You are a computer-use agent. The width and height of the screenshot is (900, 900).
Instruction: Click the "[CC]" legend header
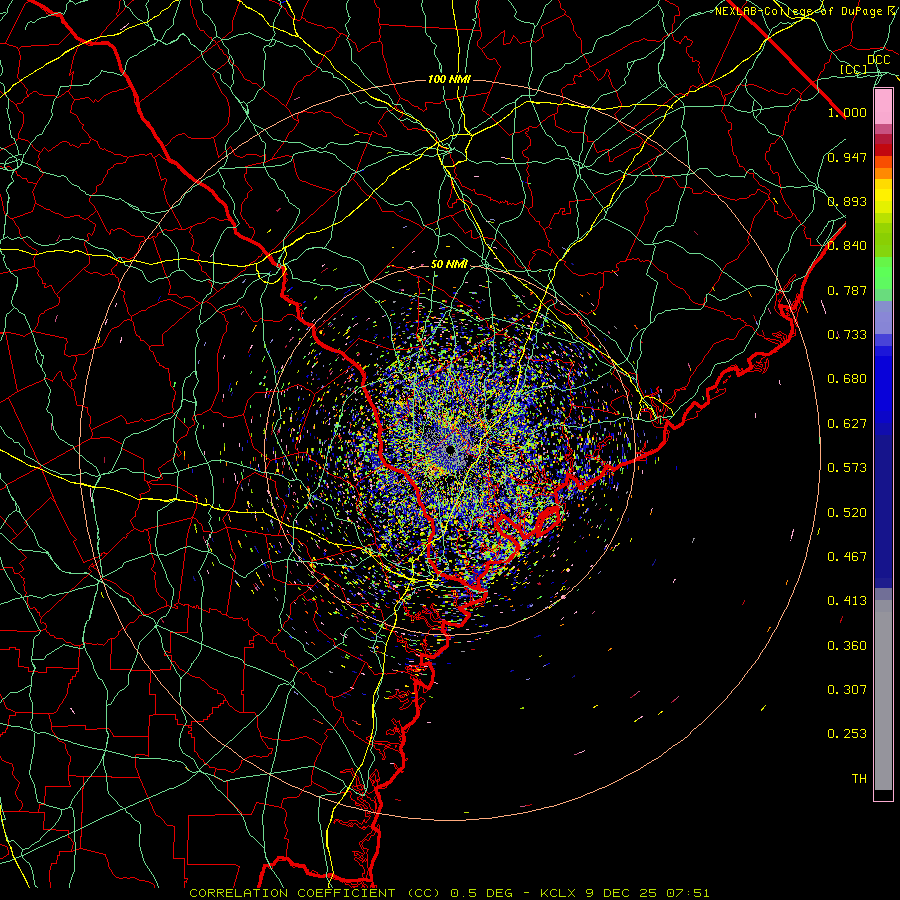click(x=853, y=69)
